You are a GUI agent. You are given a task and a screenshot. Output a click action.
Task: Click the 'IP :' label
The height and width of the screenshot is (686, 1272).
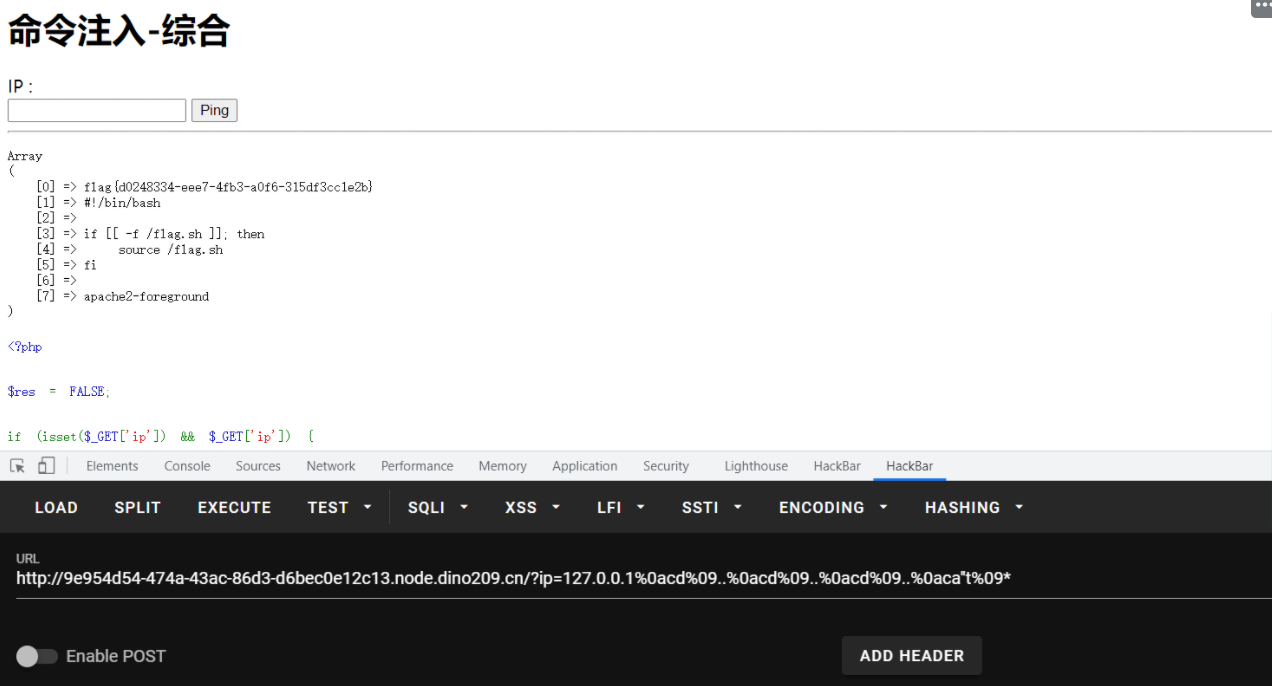pyautogui.click(x=20, y=87)
